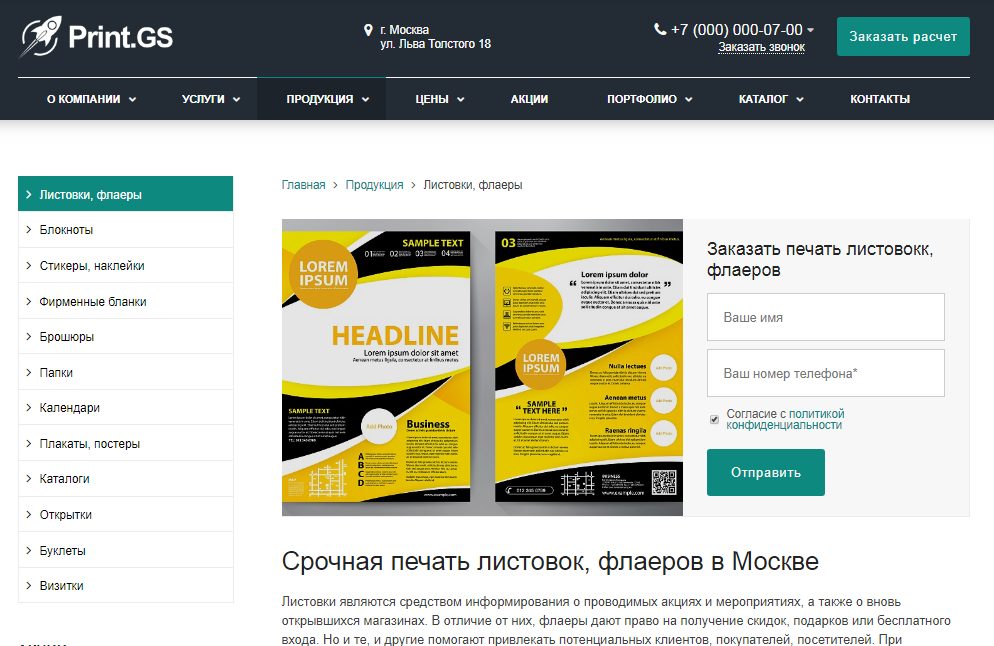Screen dimensions: 994x646
Task: Toggle the privacy policy consent checkbox
Action: pos(714,420)
